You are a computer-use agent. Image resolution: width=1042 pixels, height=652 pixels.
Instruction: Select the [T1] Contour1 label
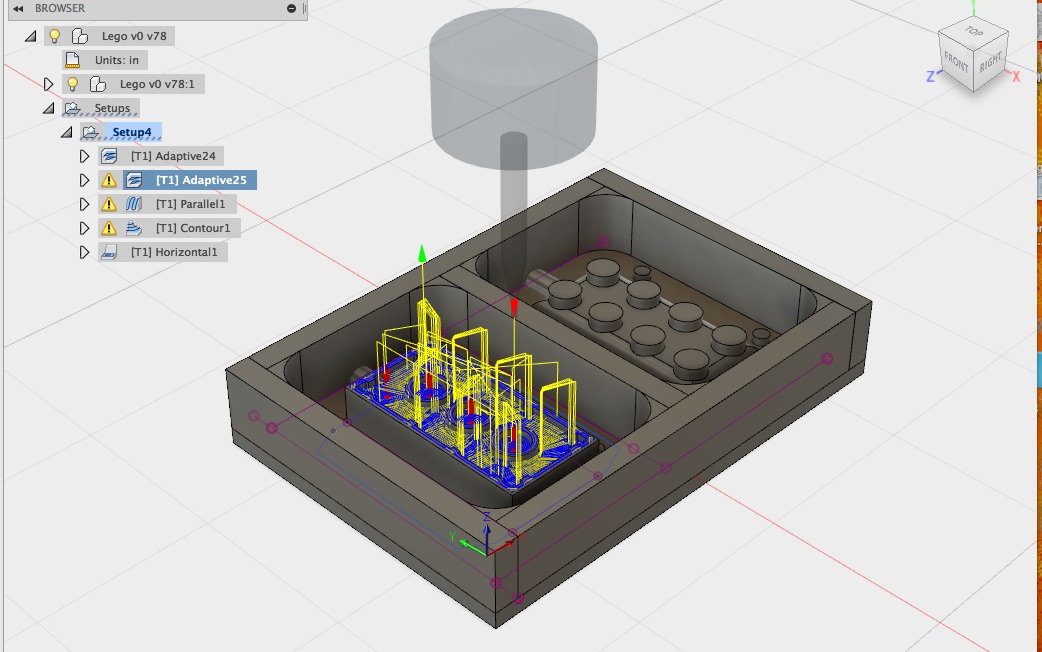pyautogui.click(x=193, y=228)
